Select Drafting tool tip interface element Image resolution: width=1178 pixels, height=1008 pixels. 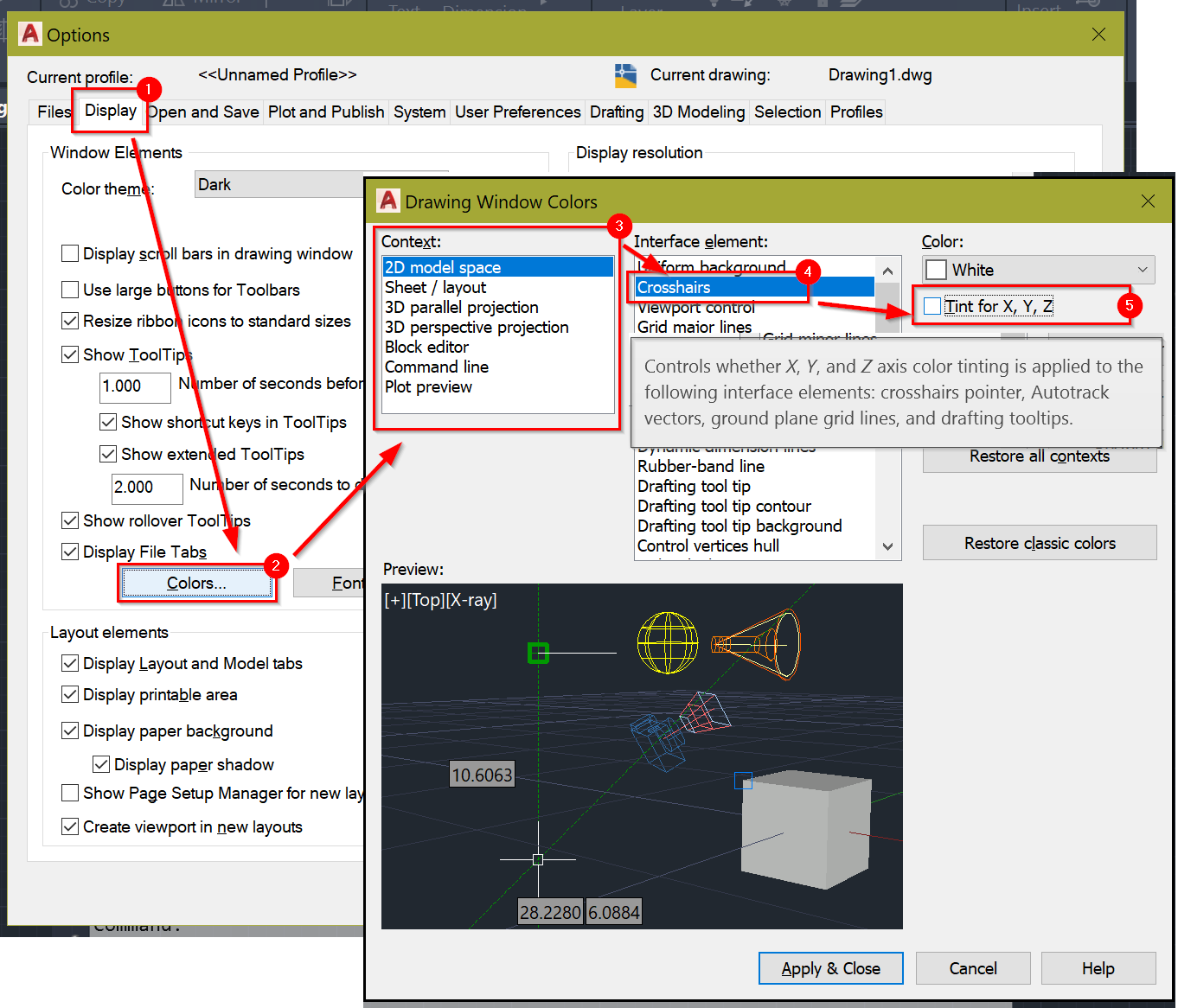point(755,486)
